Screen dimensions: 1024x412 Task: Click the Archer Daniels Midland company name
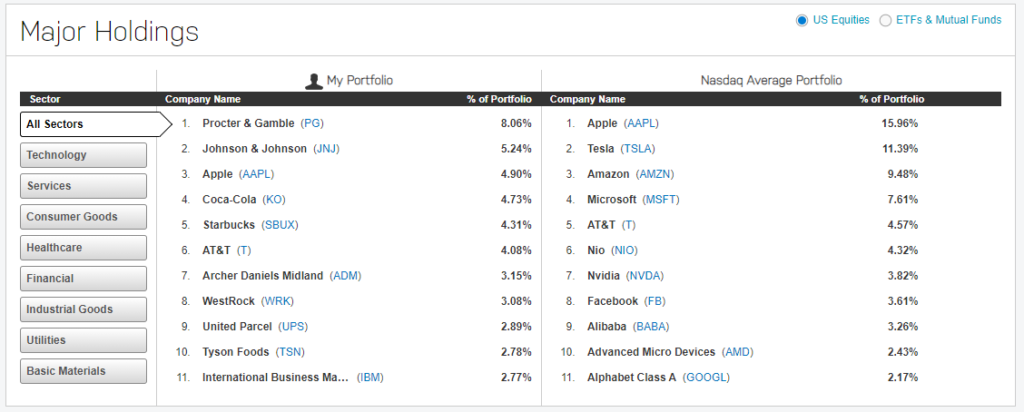[263, 276]
